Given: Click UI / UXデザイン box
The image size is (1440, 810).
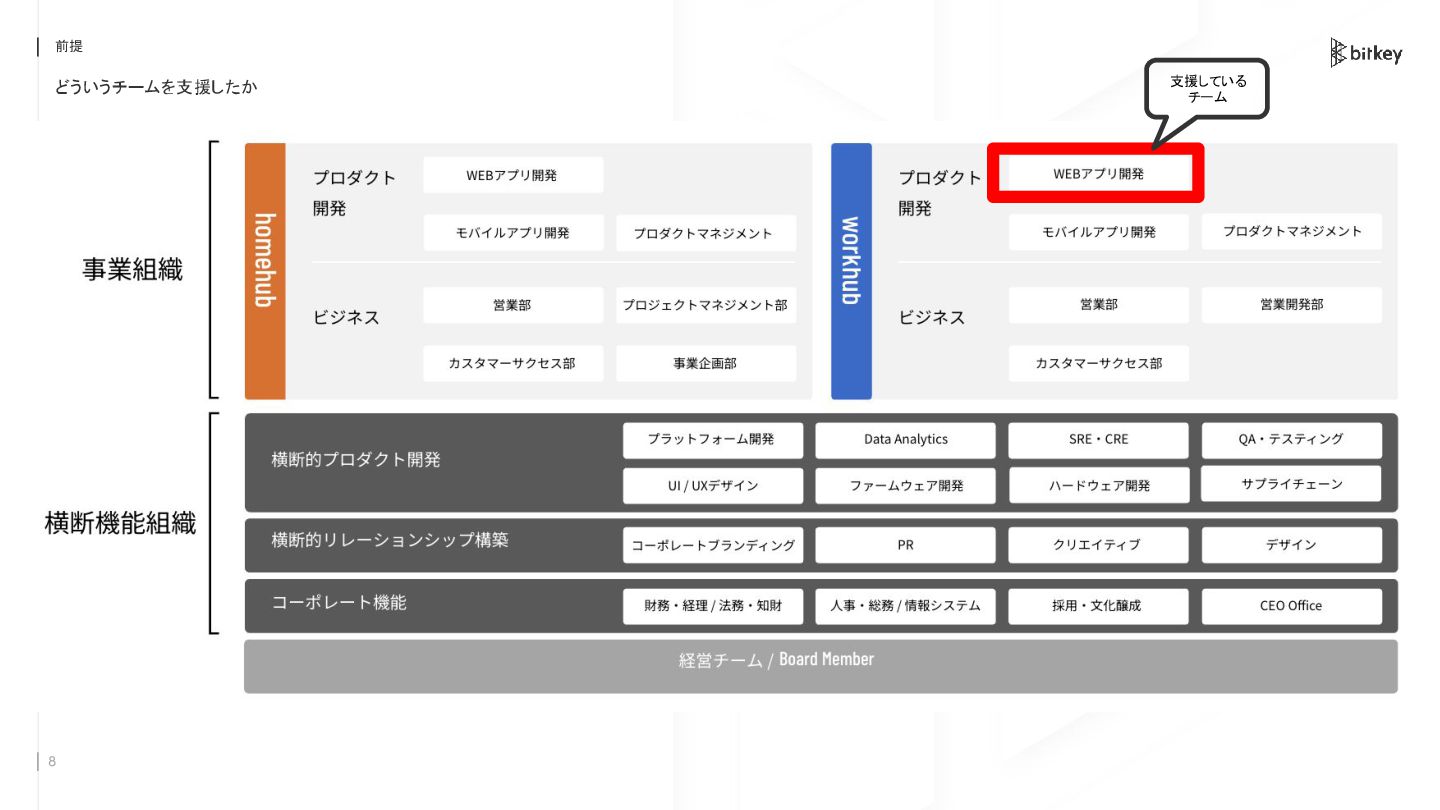Looking at the screenshot, I should (x=712, y=486).
